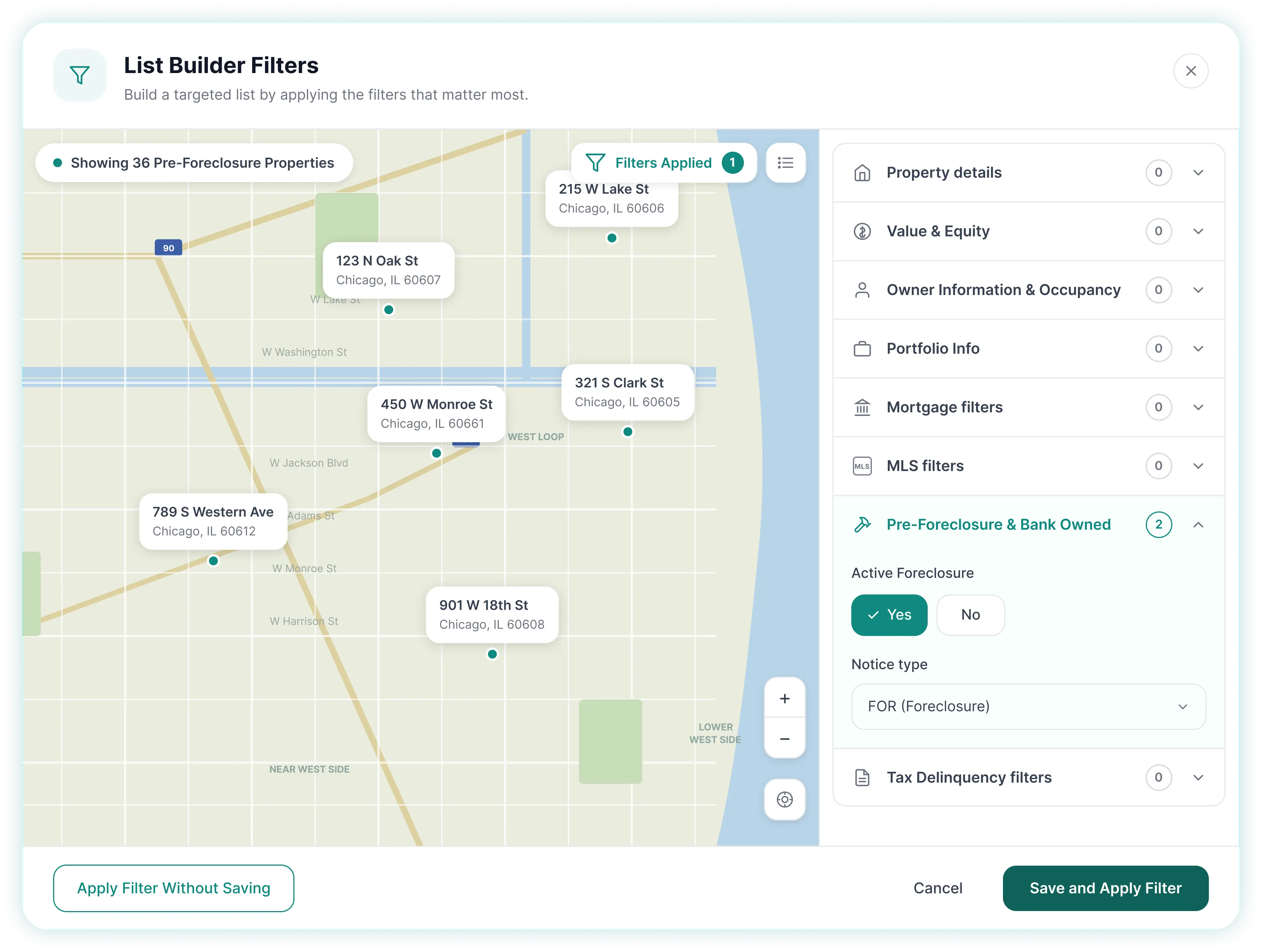Click the Cancel button
This screenshot has width=1262, height=952.
pyautogui.click(x=937, y=888)
